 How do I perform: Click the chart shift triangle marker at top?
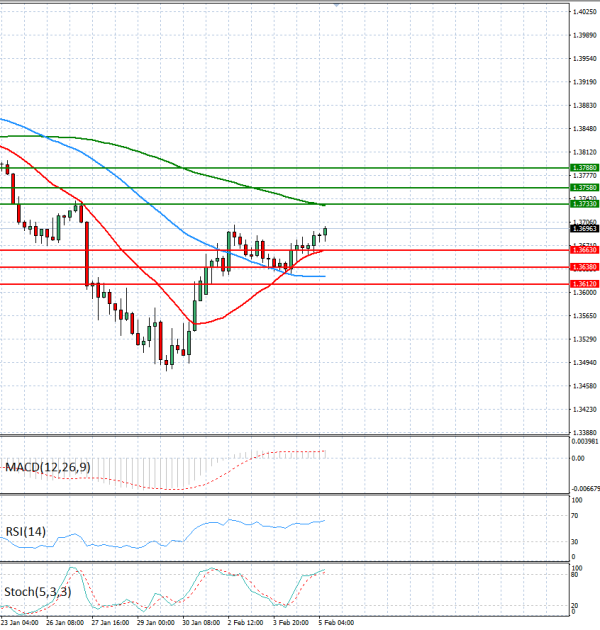(336, 5)
